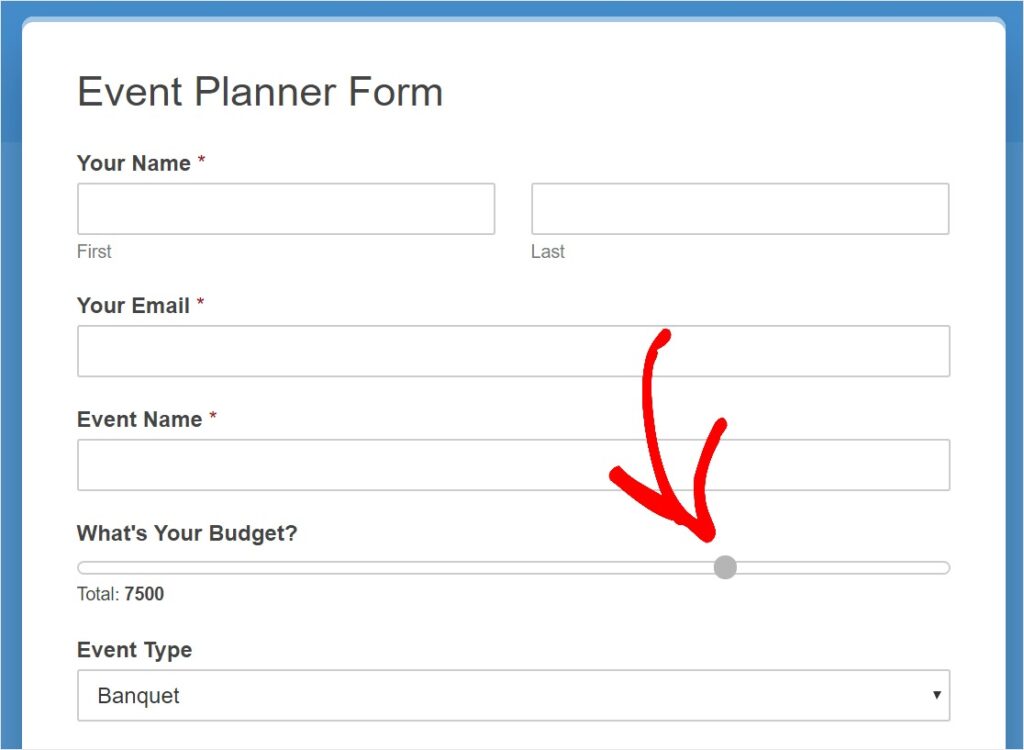
Task: Click the budget range slider handle
Action: tap(724, 566)
